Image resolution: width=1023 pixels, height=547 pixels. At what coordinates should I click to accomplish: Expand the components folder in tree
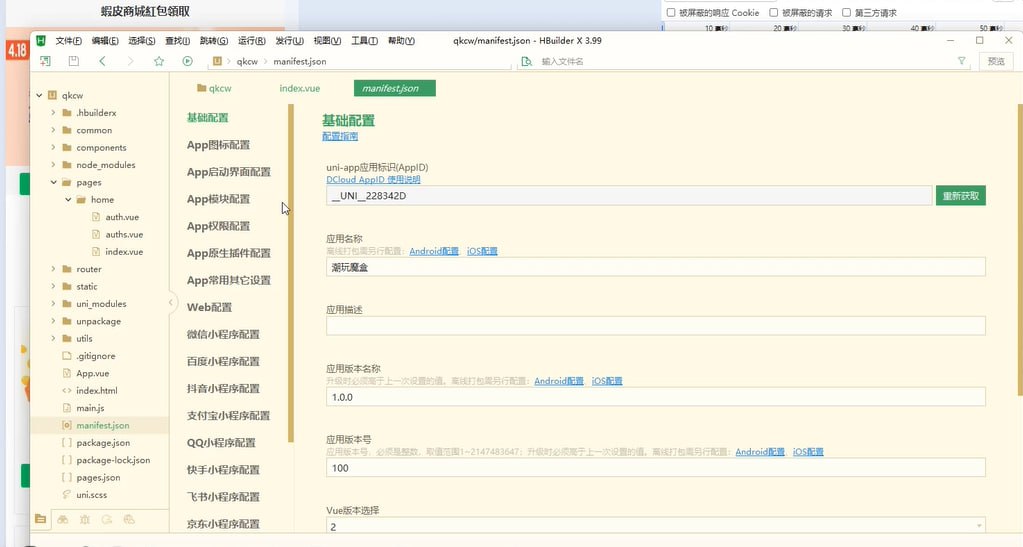click(x=54, y=148)
